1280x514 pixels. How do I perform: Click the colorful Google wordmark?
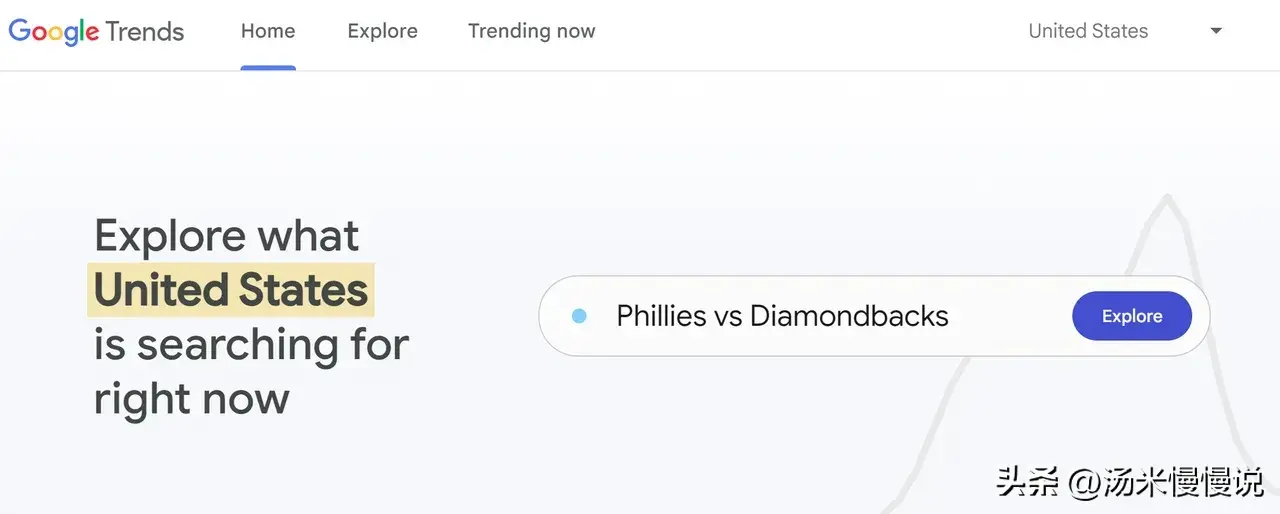coord(53,32)
